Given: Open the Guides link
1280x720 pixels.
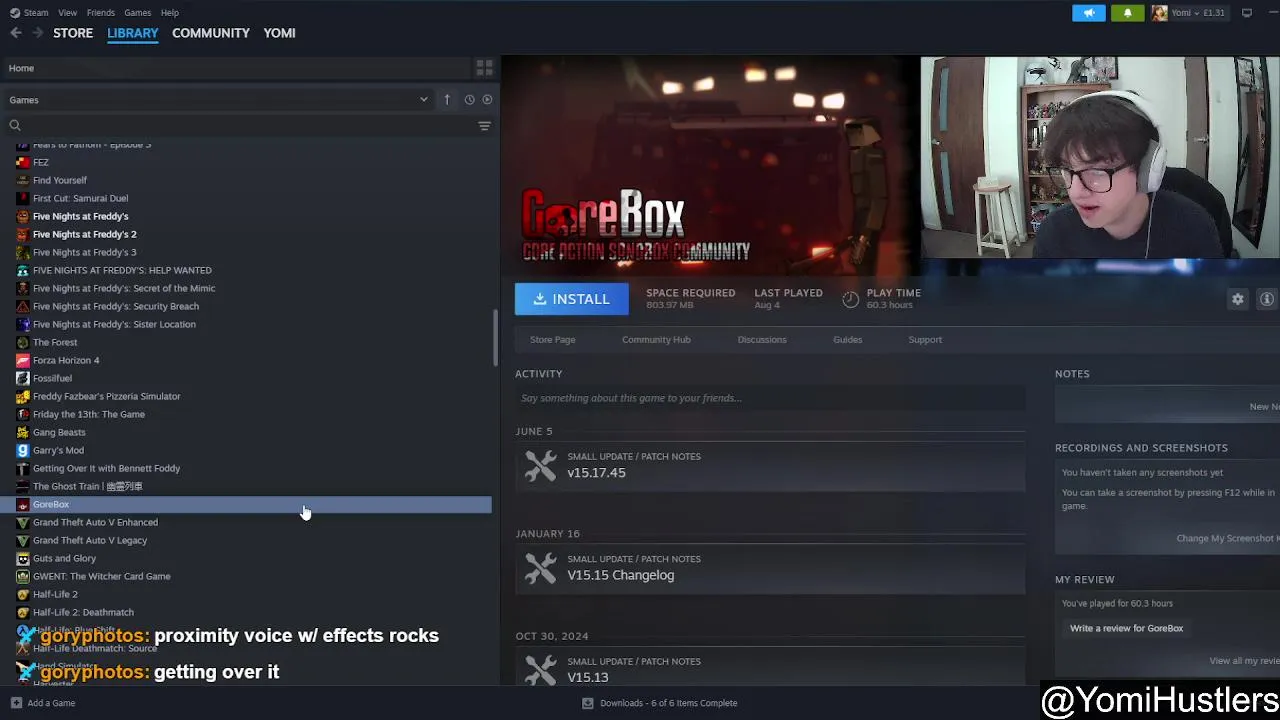Looking at the screenshot, I should (847, 340).
